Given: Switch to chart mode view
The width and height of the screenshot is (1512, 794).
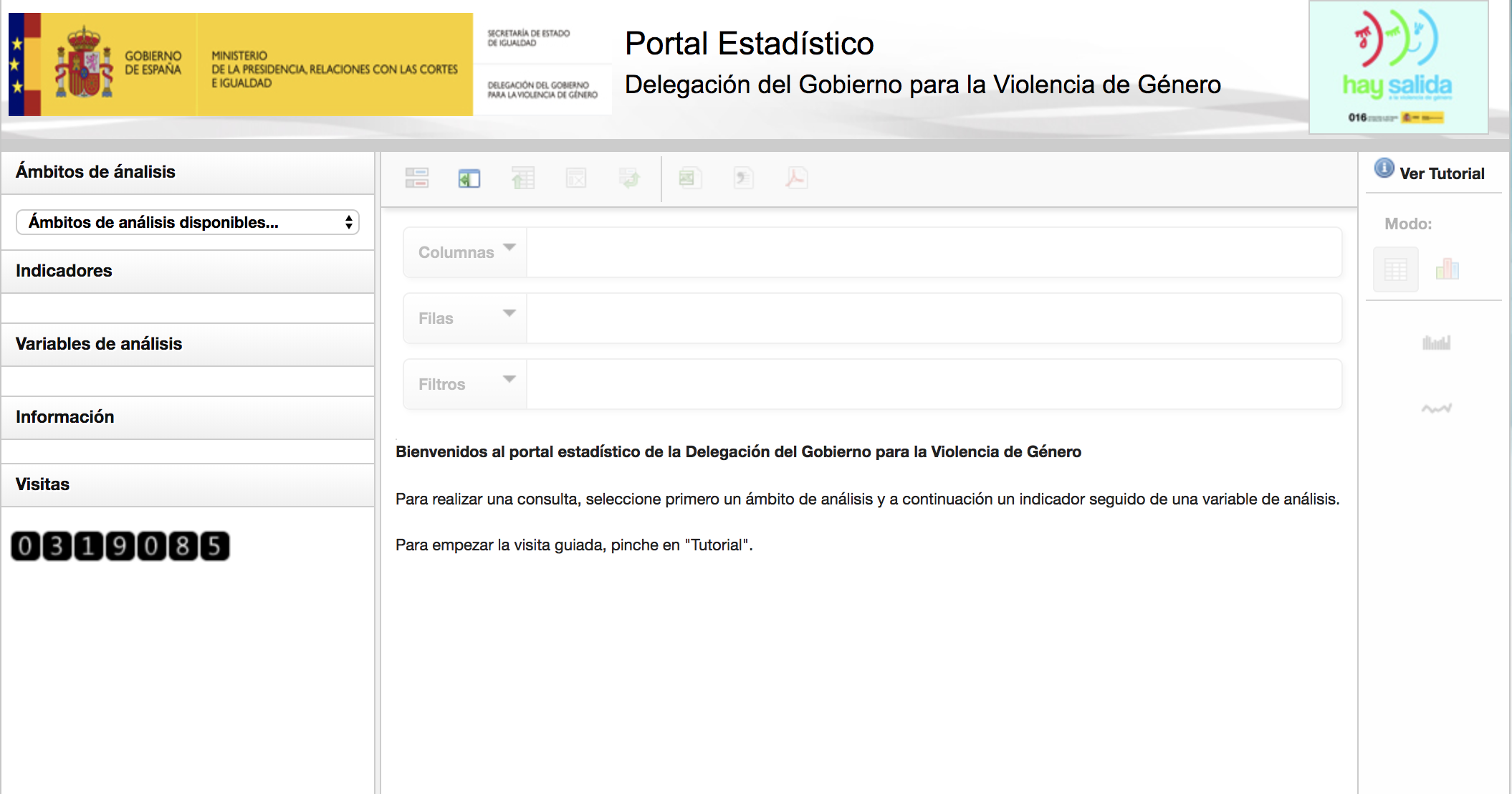Looking at the screenshot, I should 1447,269.
